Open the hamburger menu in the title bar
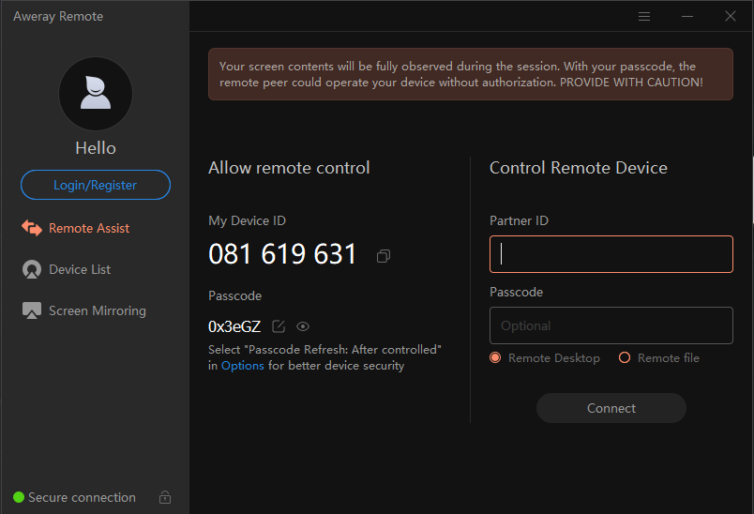754x514 pixels. 644,16
